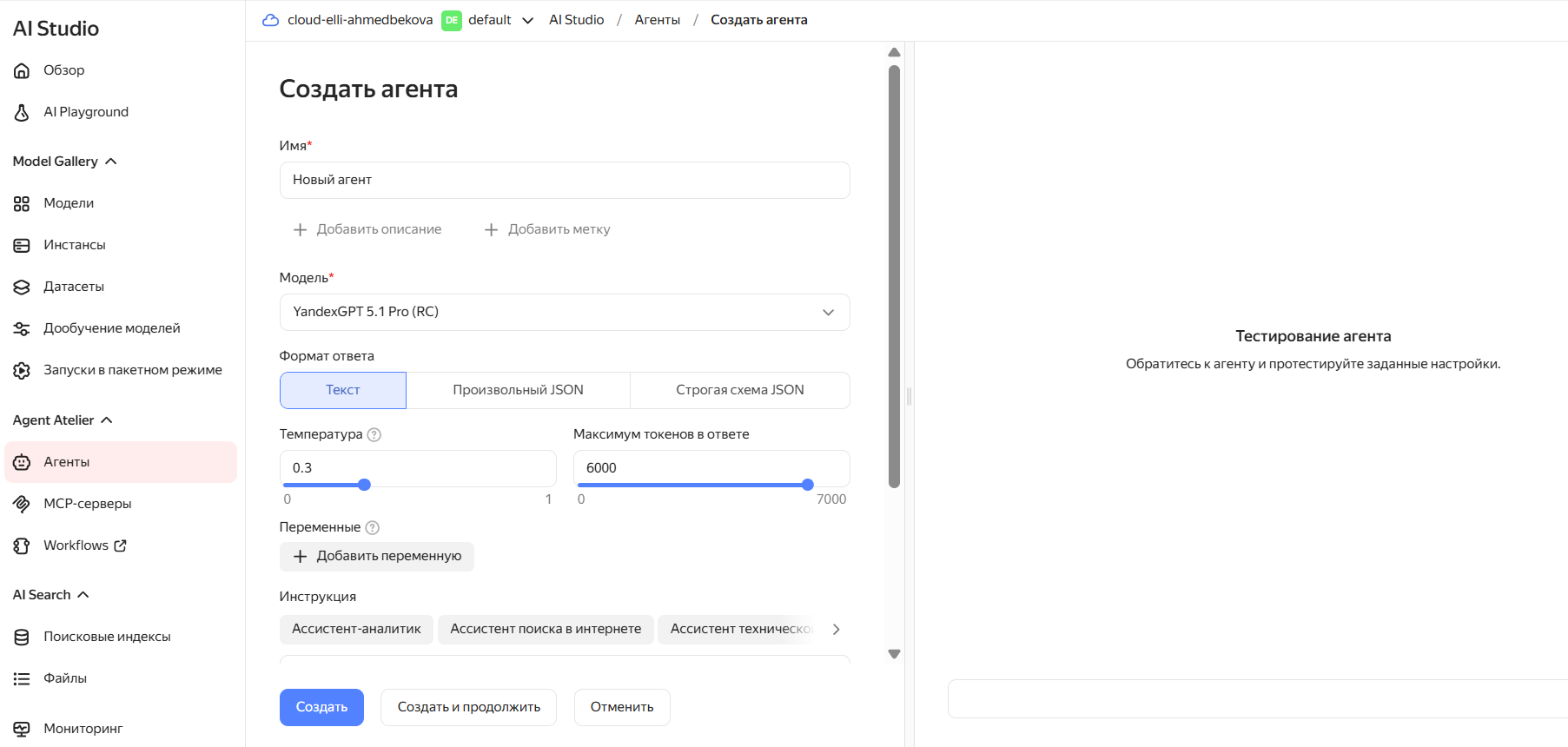Image resolution: width=1568 pixels, height=747 pixels.
Task: Click the AI Studio logo title
Action: tap(56, 29)
